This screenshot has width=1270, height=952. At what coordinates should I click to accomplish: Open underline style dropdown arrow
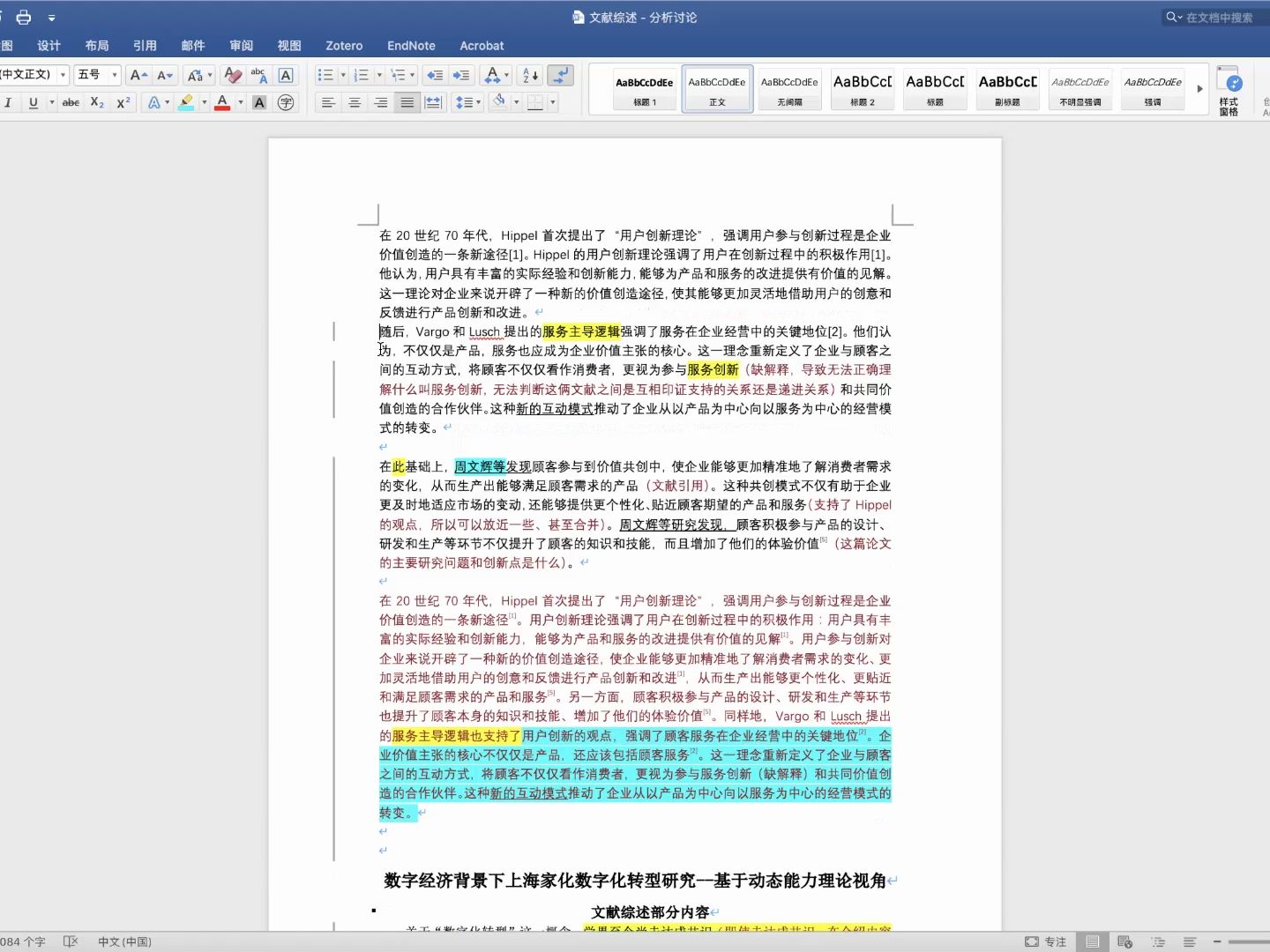(x=51, y=102)
